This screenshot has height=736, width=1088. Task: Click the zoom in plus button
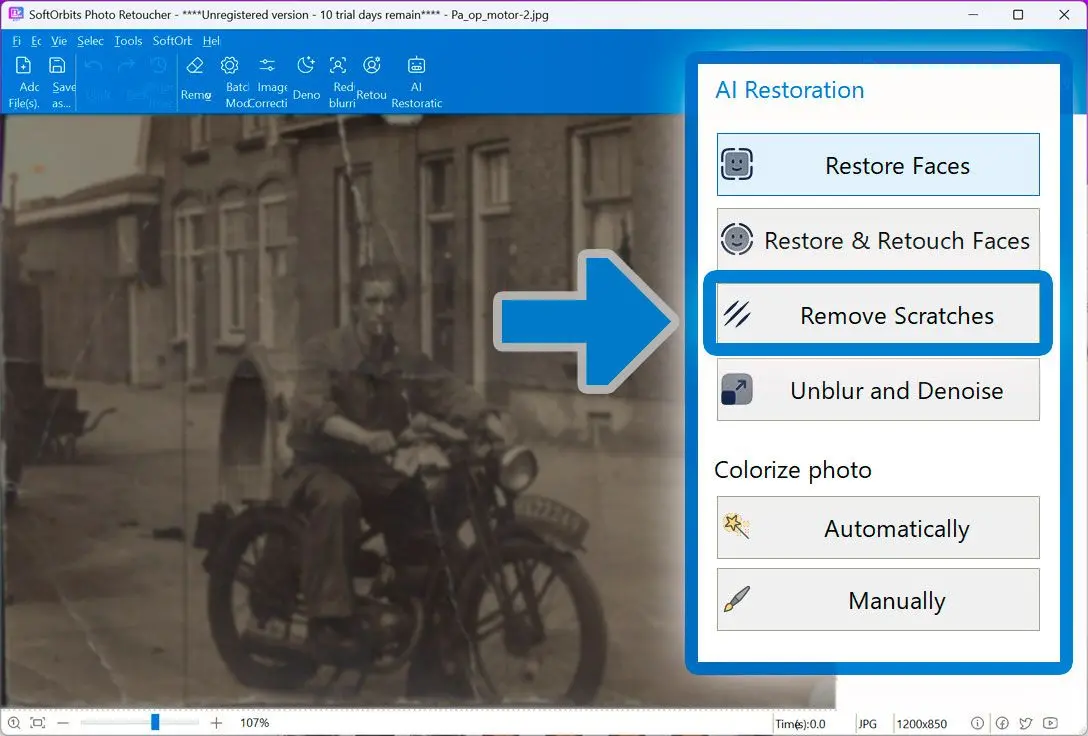[x=217, y=723]
